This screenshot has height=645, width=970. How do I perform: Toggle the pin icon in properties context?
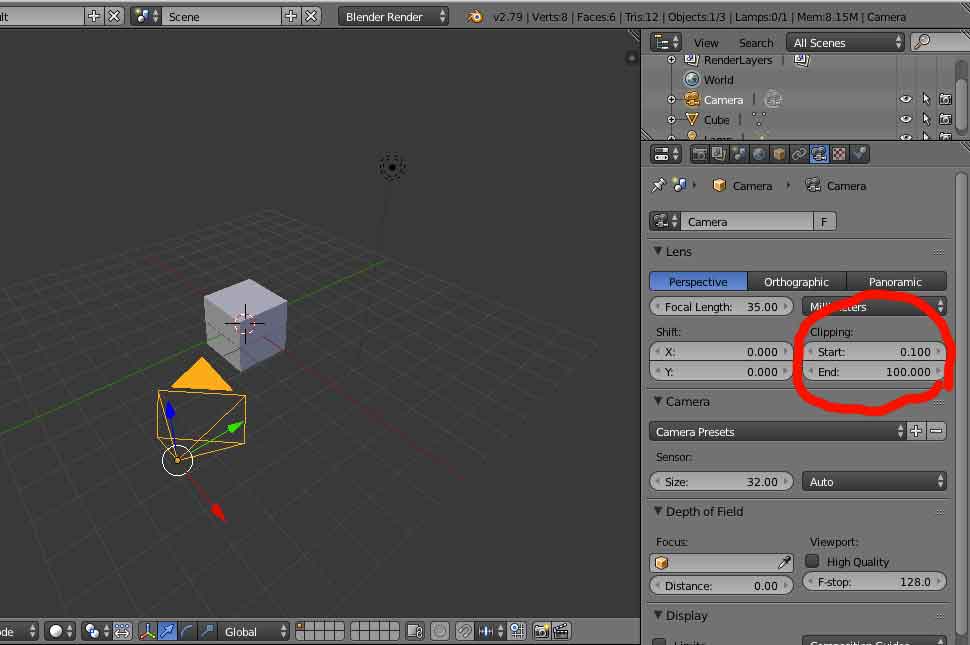click(x=658, y=186)
